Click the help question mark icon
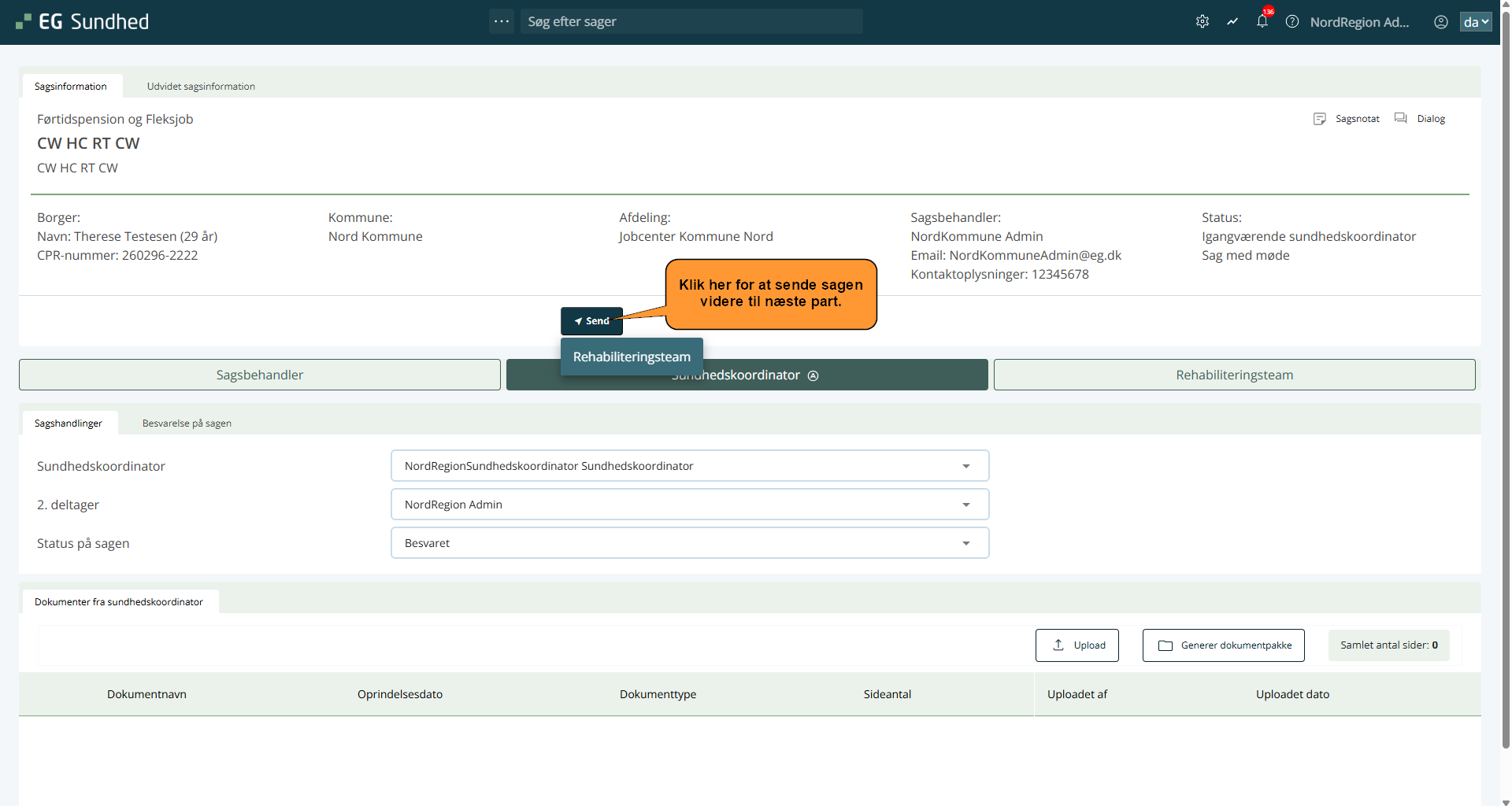The height and width of the screenshot is (806, 1512). [x=1292, y=22]
